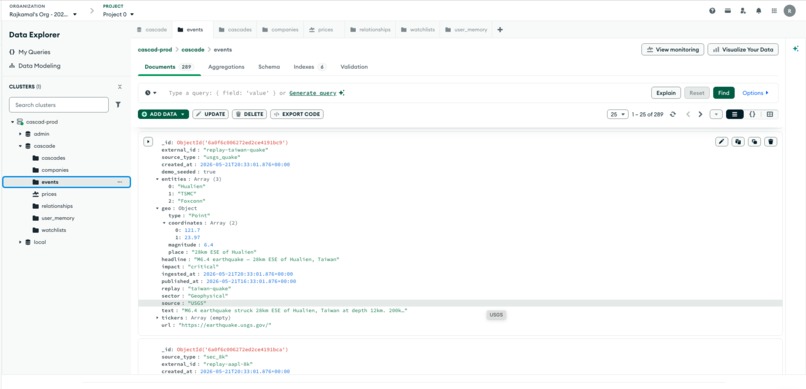Clone the replay-taiwan-quake document
This screenshot has width=806, height=389.
click(x=754, y=141)
